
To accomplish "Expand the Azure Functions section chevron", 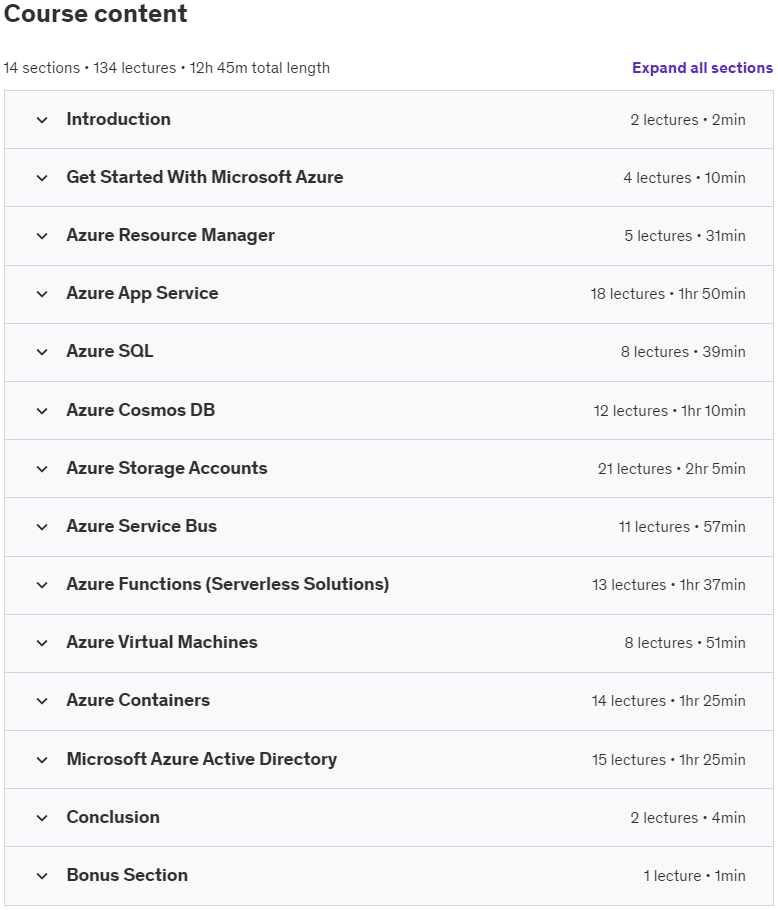I will pos(42,585).
